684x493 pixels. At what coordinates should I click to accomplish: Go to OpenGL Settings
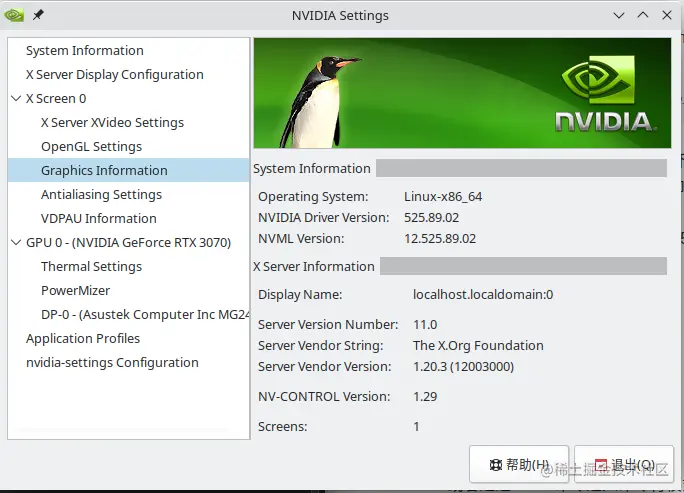pos(92,147)
